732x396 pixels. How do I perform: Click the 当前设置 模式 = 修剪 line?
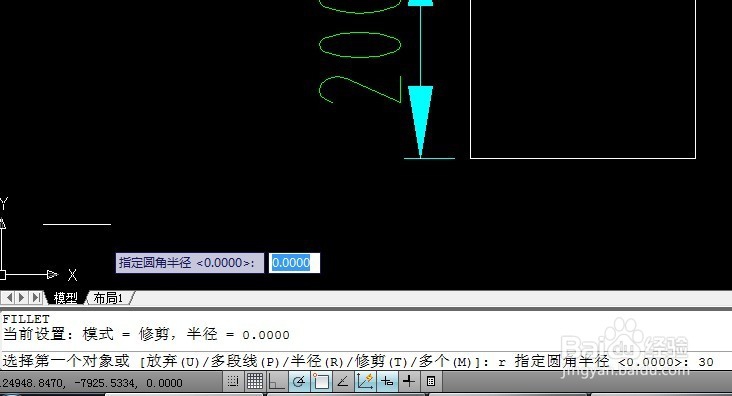(146, 334)
